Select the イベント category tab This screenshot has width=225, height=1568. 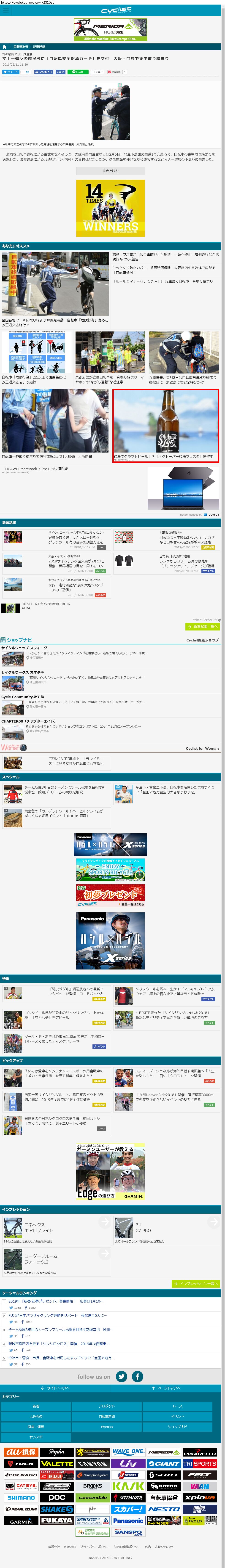coord(177,1417)
